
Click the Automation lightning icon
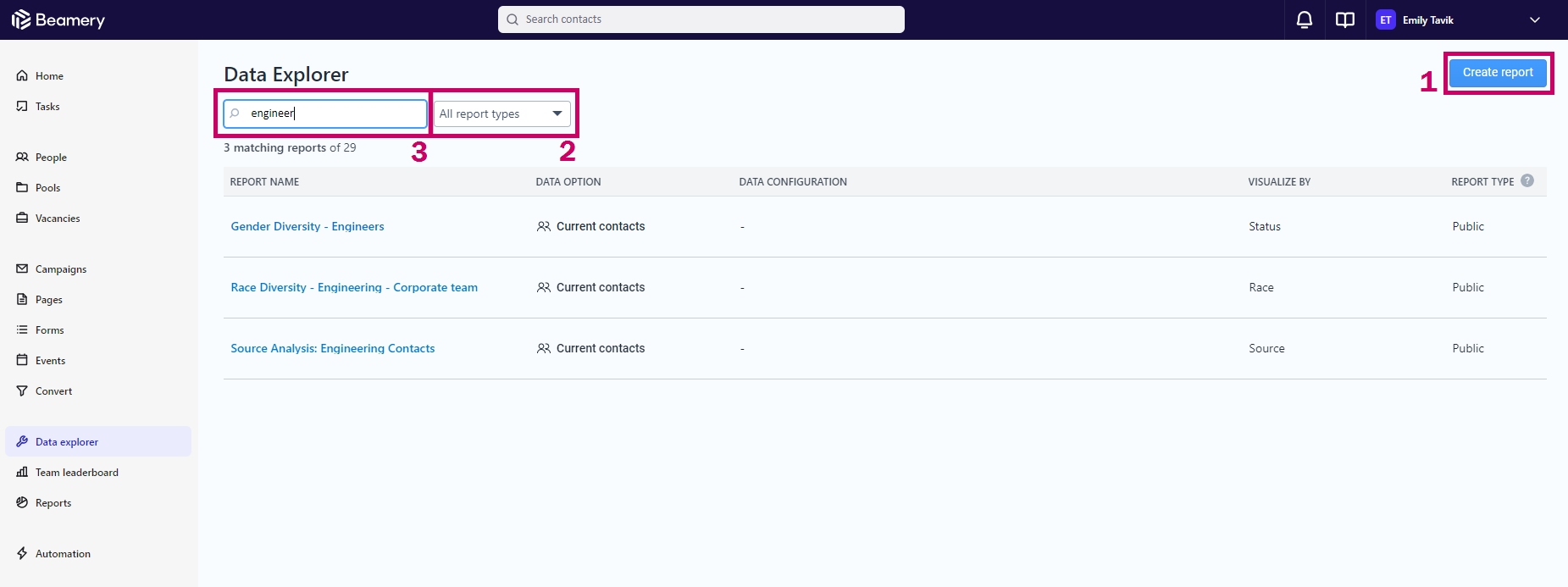22,553
